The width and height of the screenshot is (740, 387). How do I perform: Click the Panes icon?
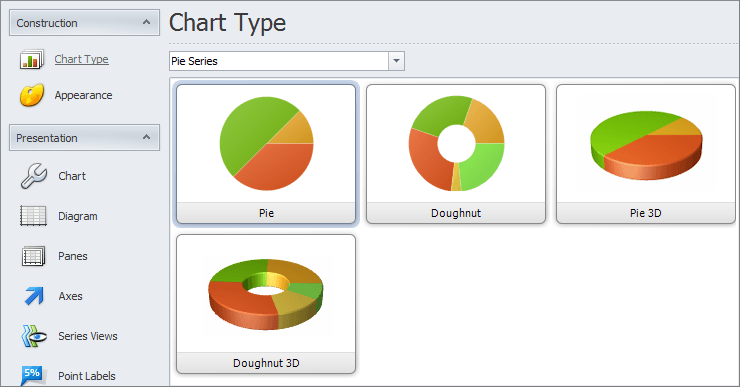click(34, 256)
